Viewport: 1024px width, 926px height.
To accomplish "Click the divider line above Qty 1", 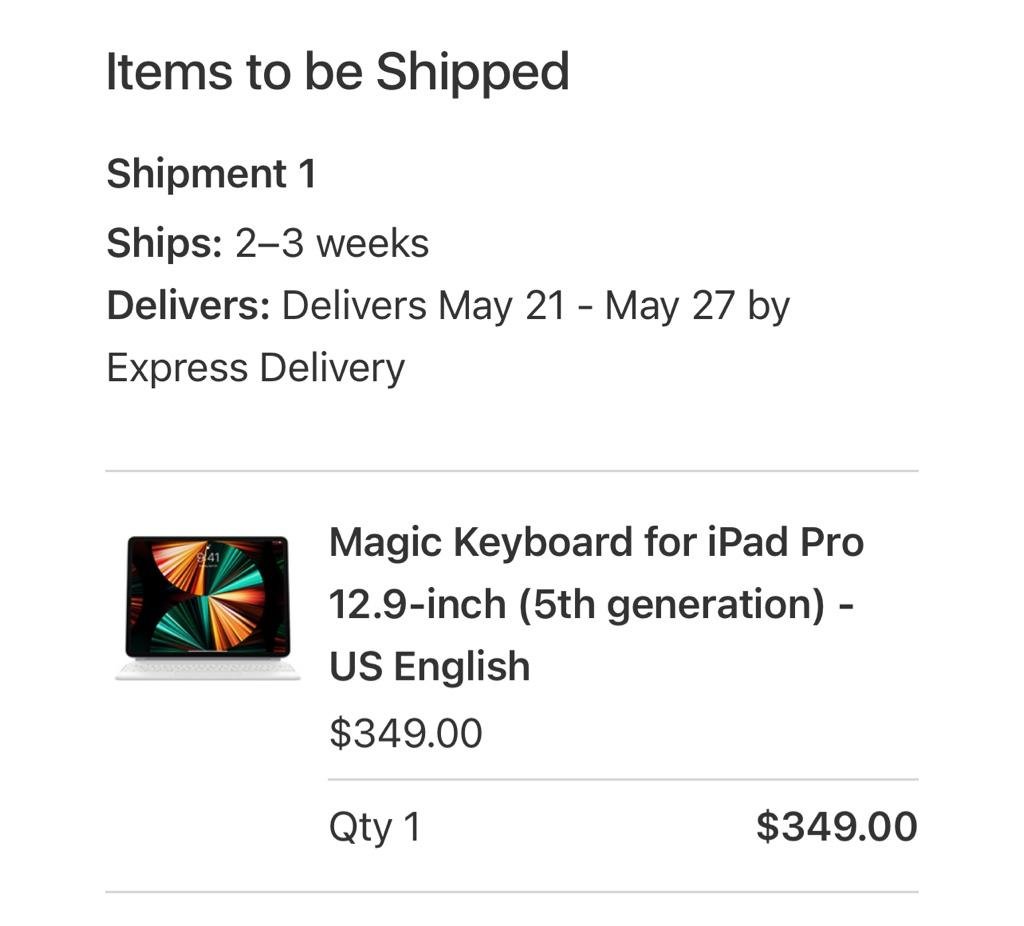I will click(x=622, y=779).
